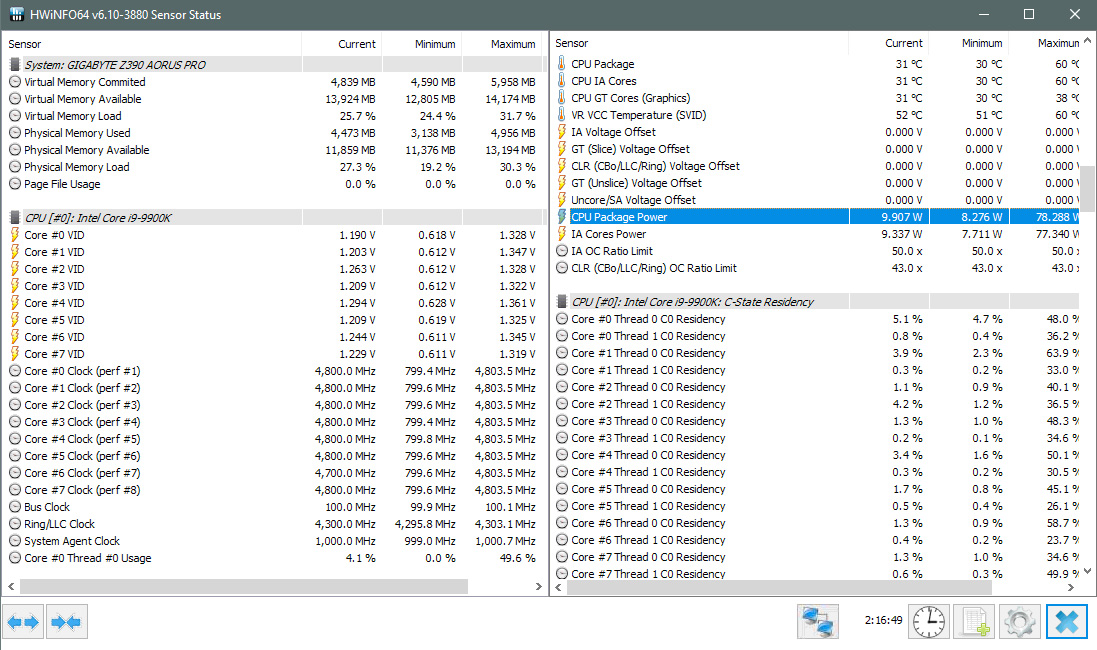Select Core #2 Thread 1 C0 Residency row
This screenshot has height=650, width=1097.
815,404
